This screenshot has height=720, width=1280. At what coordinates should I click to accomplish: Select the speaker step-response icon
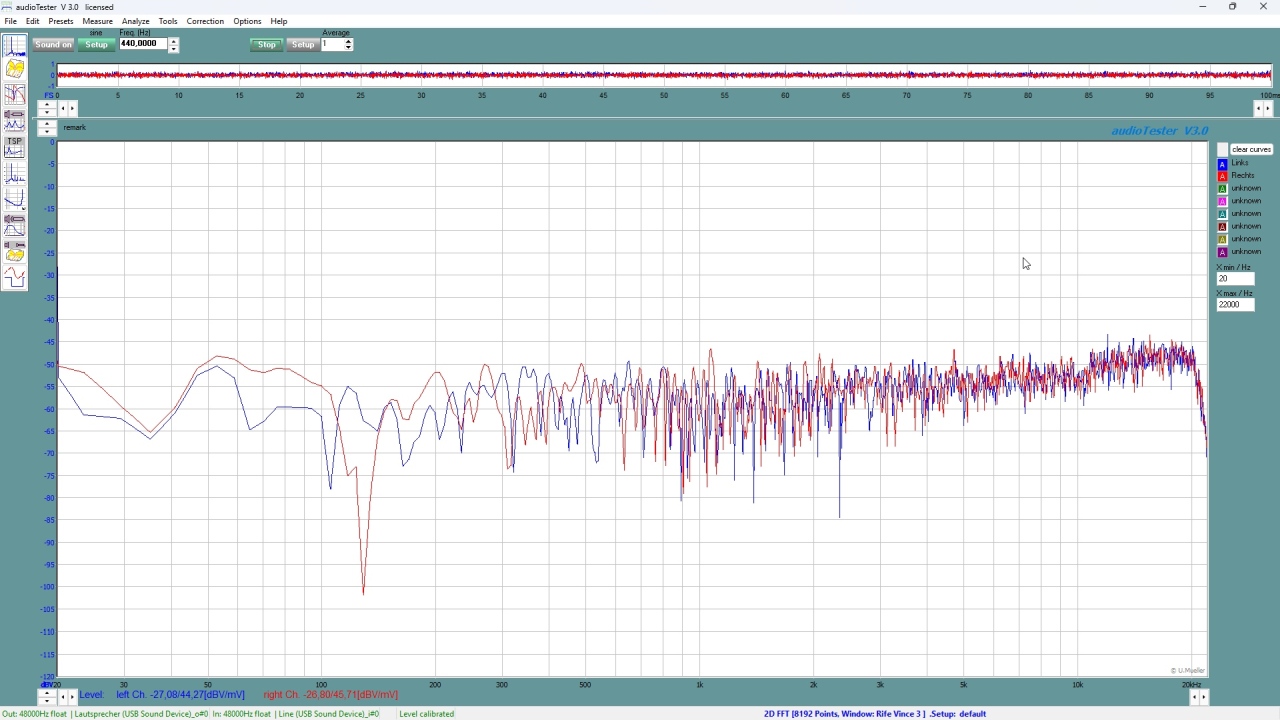[14, 224]
